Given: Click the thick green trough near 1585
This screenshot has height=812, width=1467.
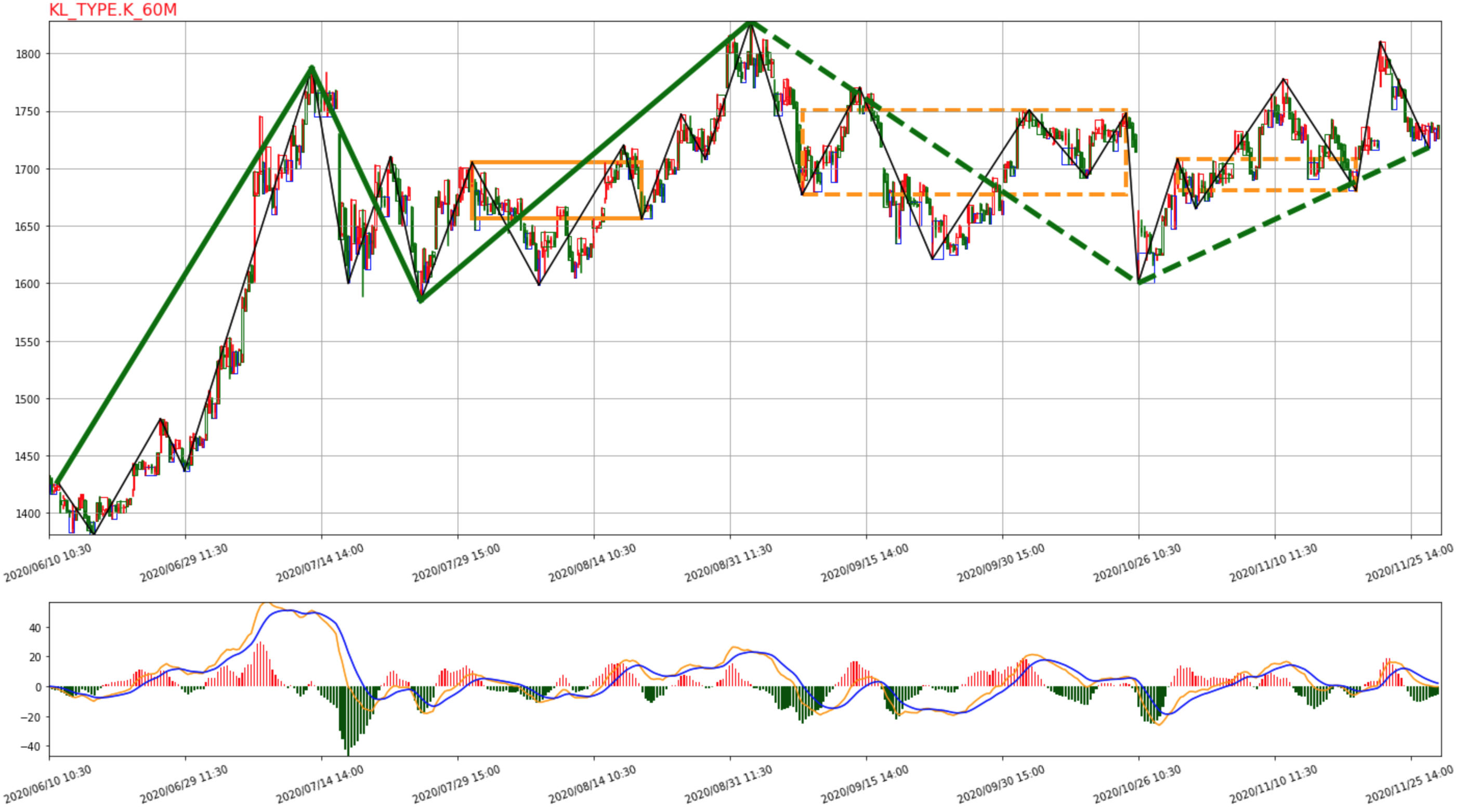Looking at the screenshot, I should pos(420,300).
